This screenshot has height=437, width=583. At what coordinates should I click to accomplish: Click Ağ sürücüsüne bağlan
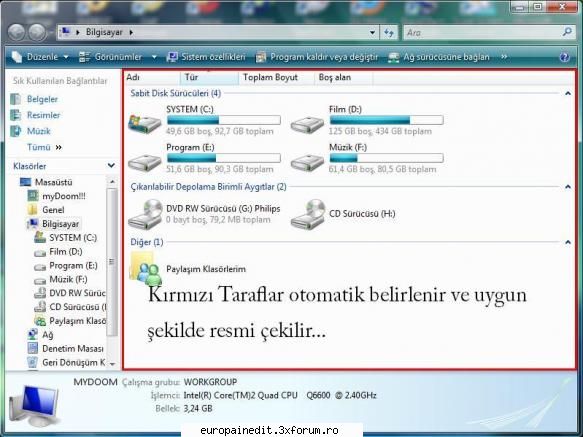point(439,57)
